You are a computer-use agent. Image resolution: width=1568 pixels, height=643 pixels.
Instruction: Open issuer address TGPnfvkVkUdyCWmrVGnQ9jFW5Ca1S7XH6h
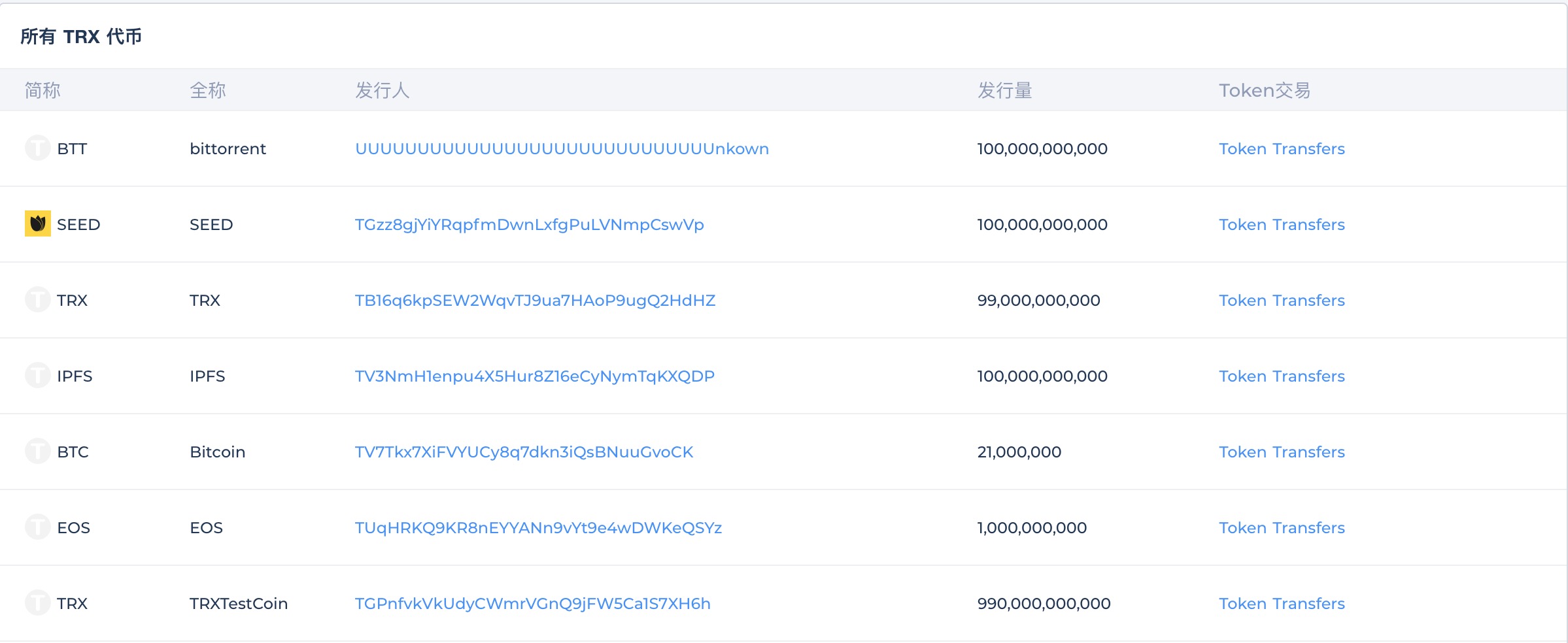point(532,604)
